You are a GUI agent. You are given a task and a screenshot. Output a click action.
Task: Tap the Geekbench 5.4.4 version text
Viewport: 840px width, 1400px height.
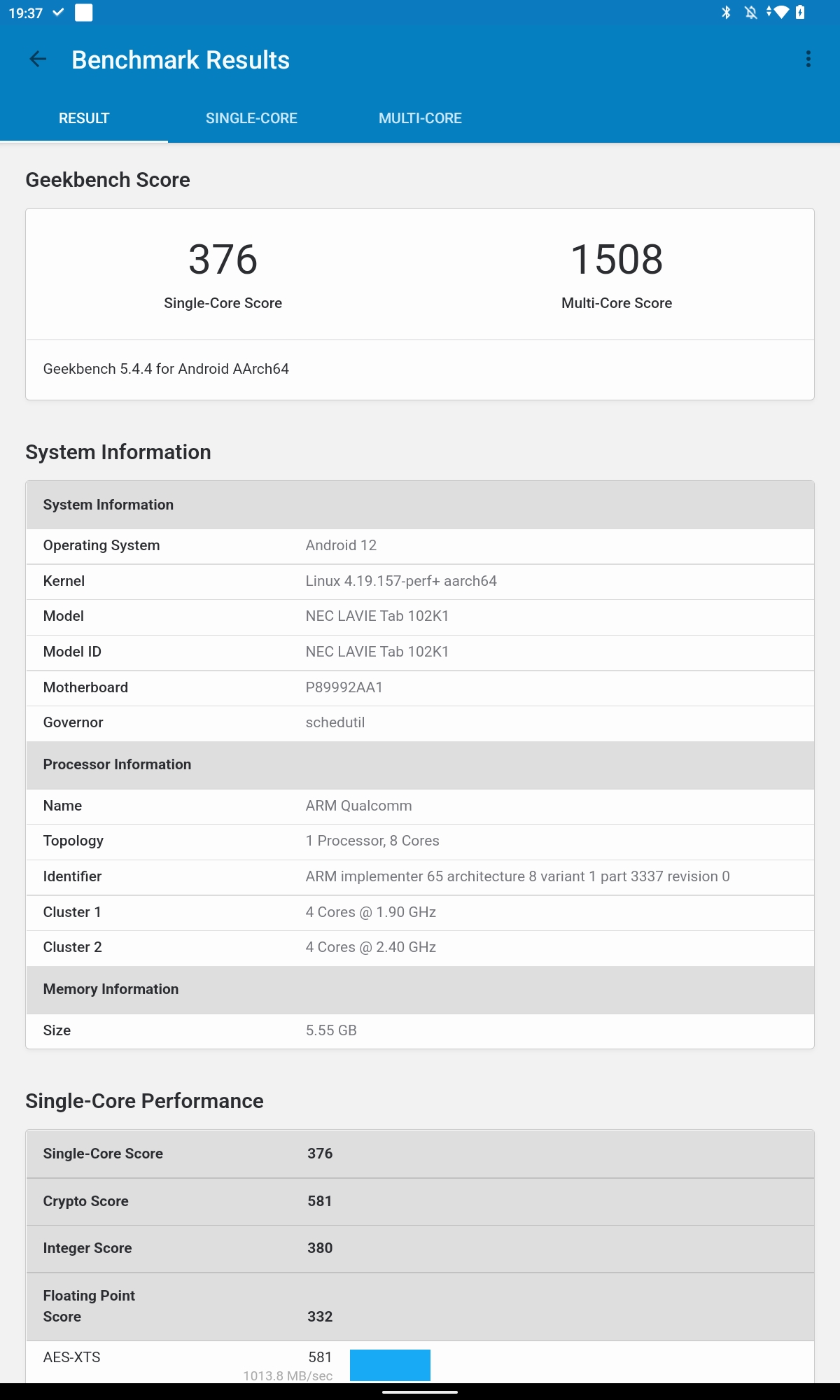166,369
